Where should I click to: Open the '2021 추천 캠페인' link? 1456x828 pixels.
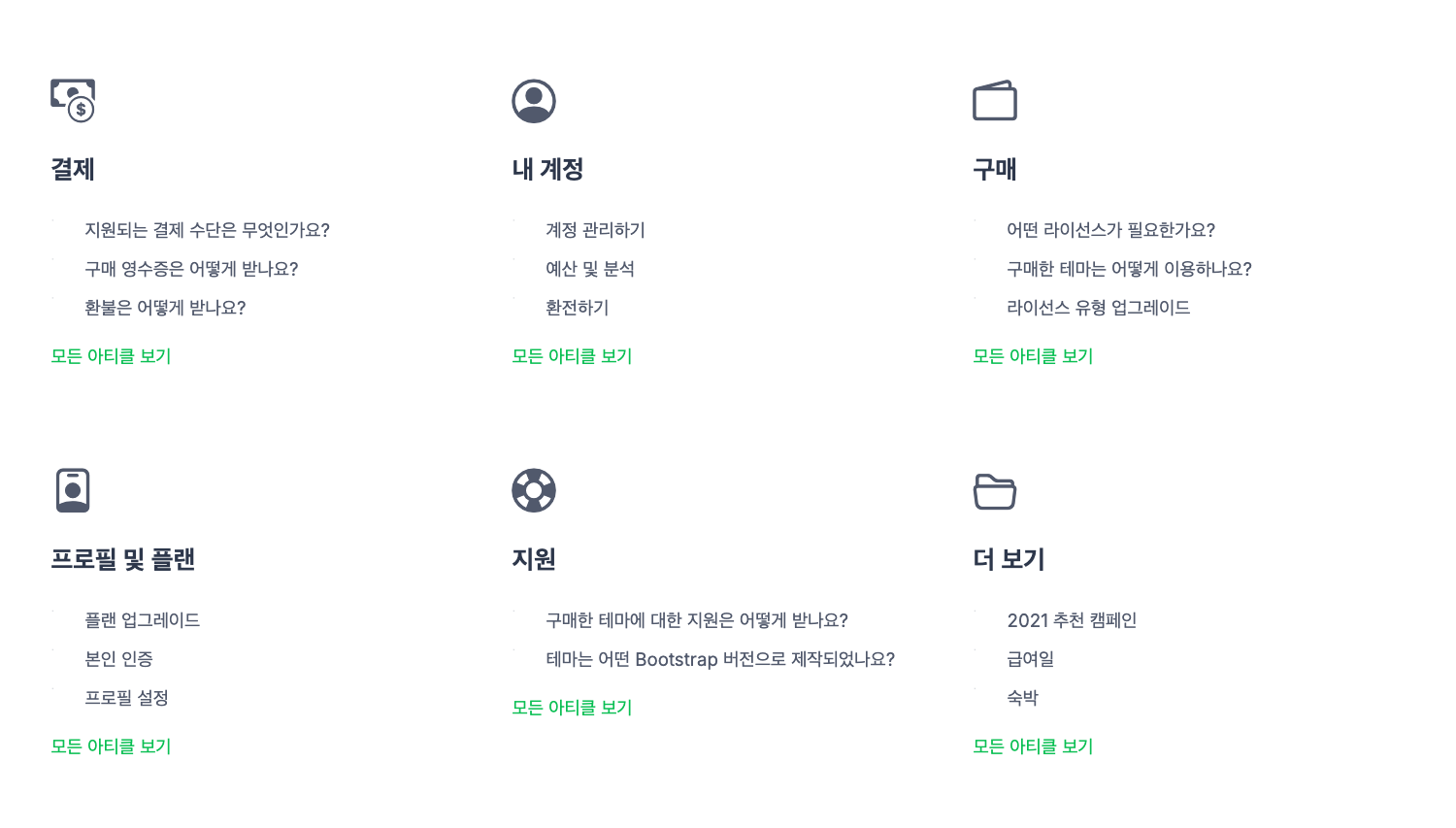tap(1072, 620)
